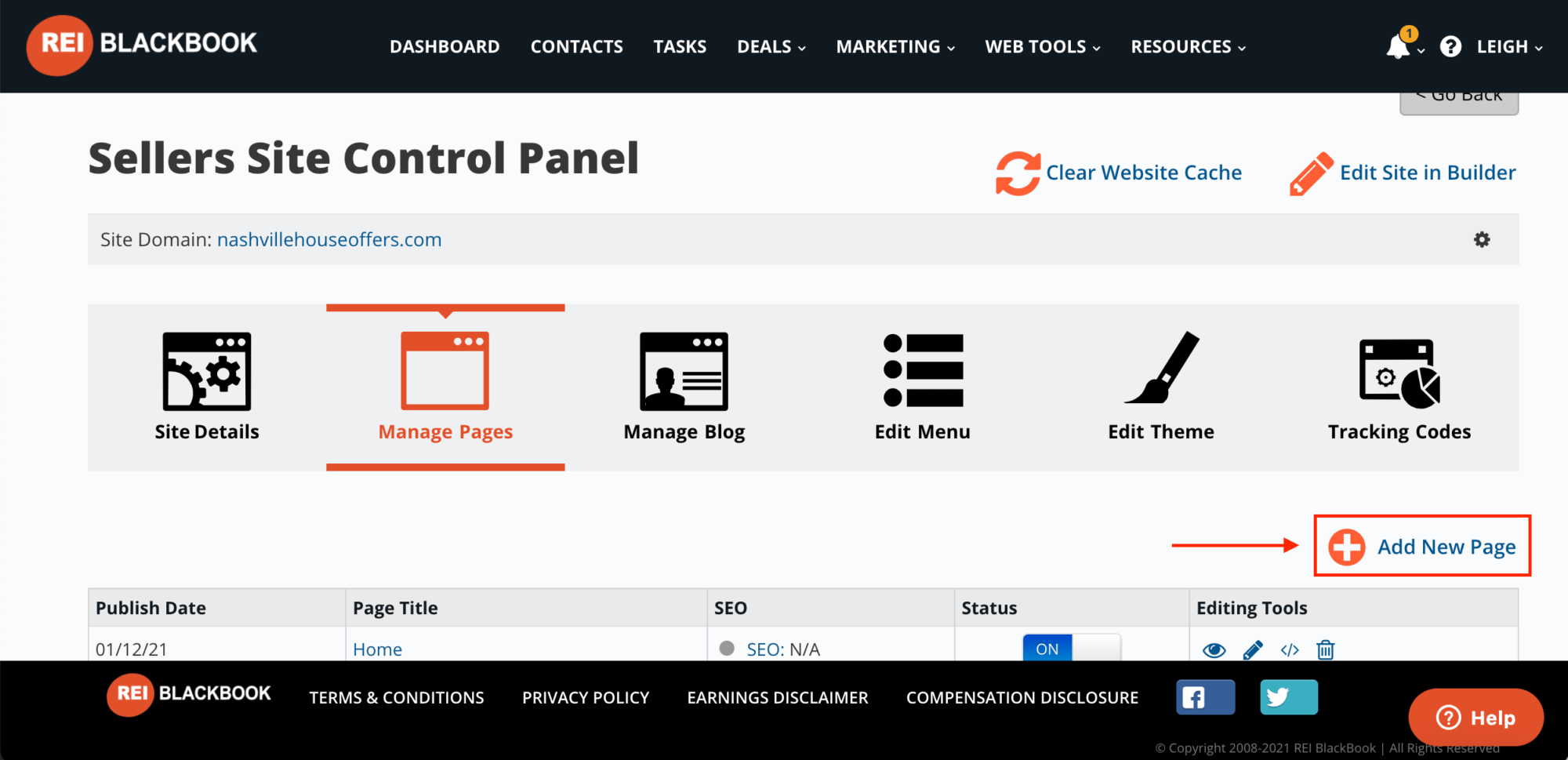Open the notifications bell icon
Viewport: 1568px width, 760px height.
1399,46
